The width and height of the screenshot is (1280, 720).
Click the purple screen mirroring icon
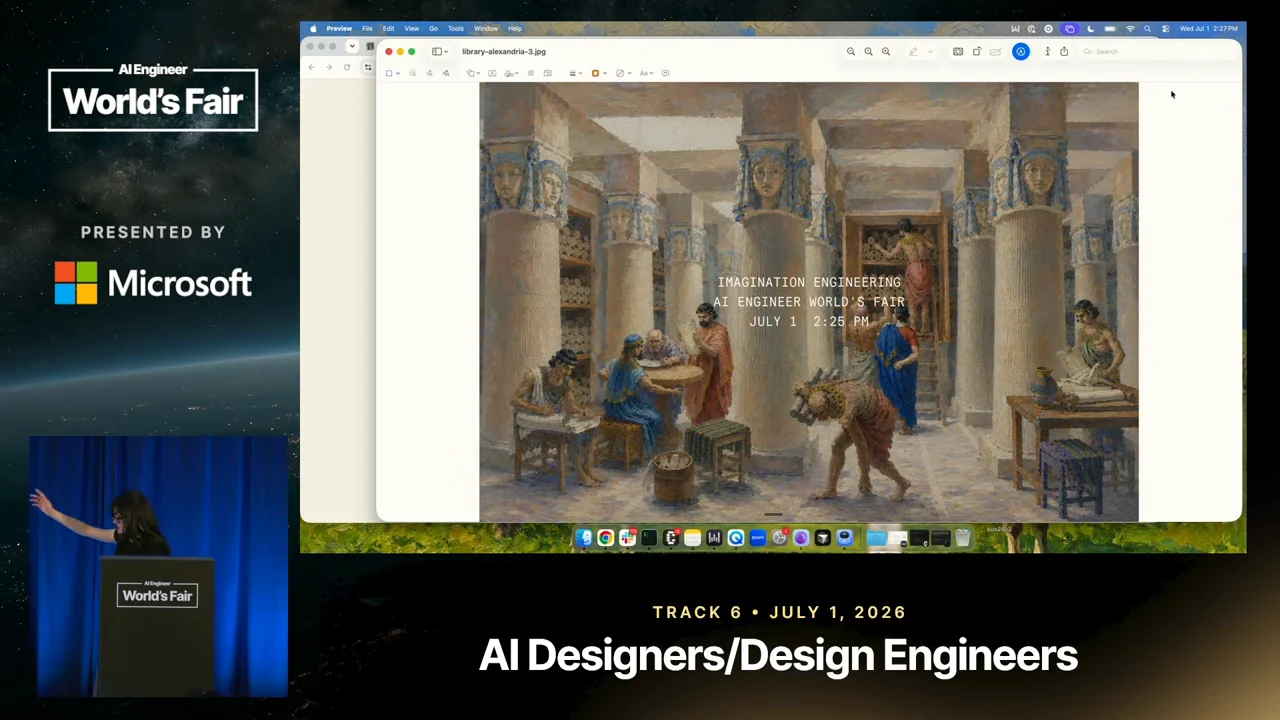click(x=1069, y=28)
